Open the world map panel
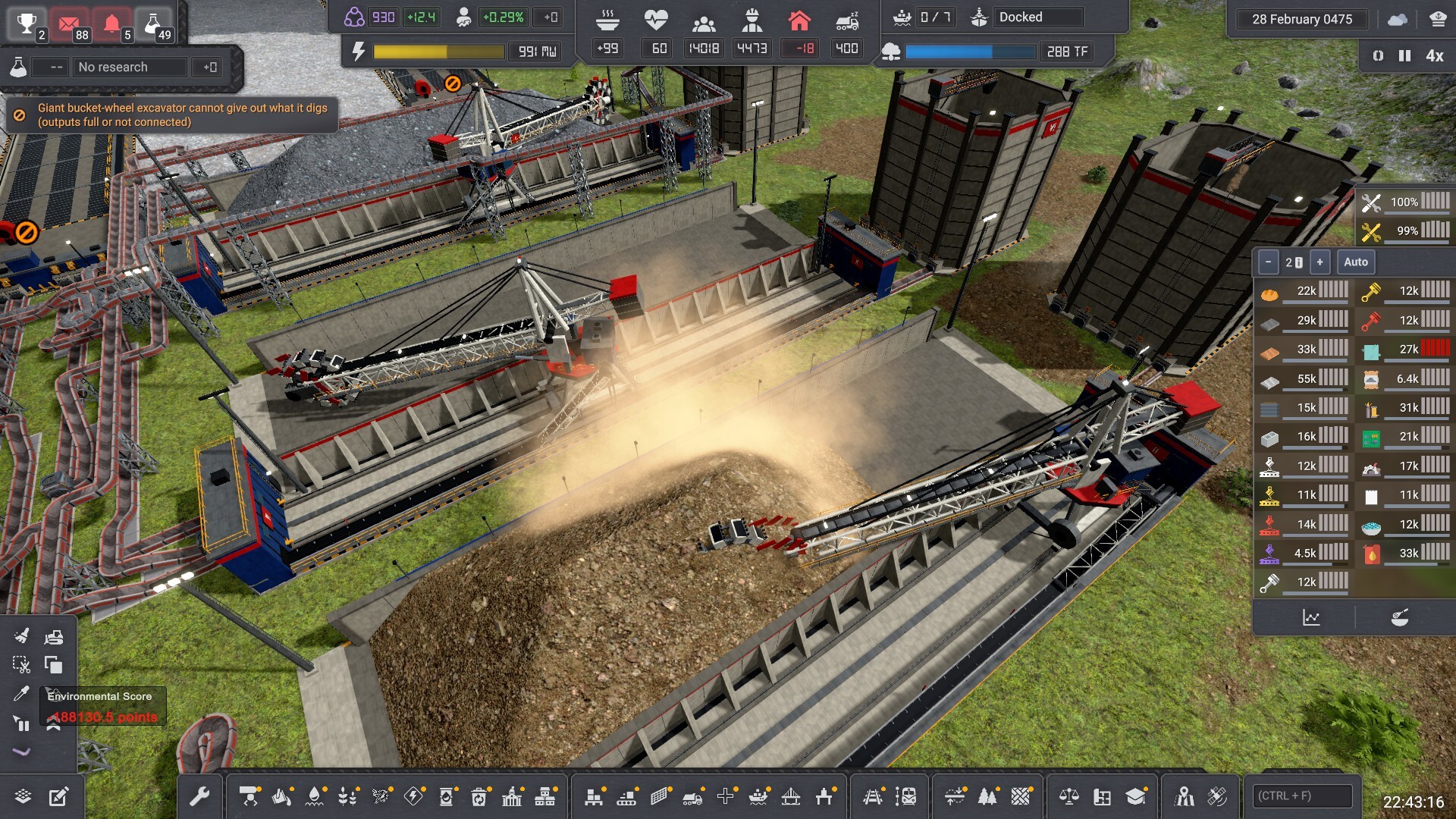The height and width of the screenshot is (819, 1456). [1185, 796]
